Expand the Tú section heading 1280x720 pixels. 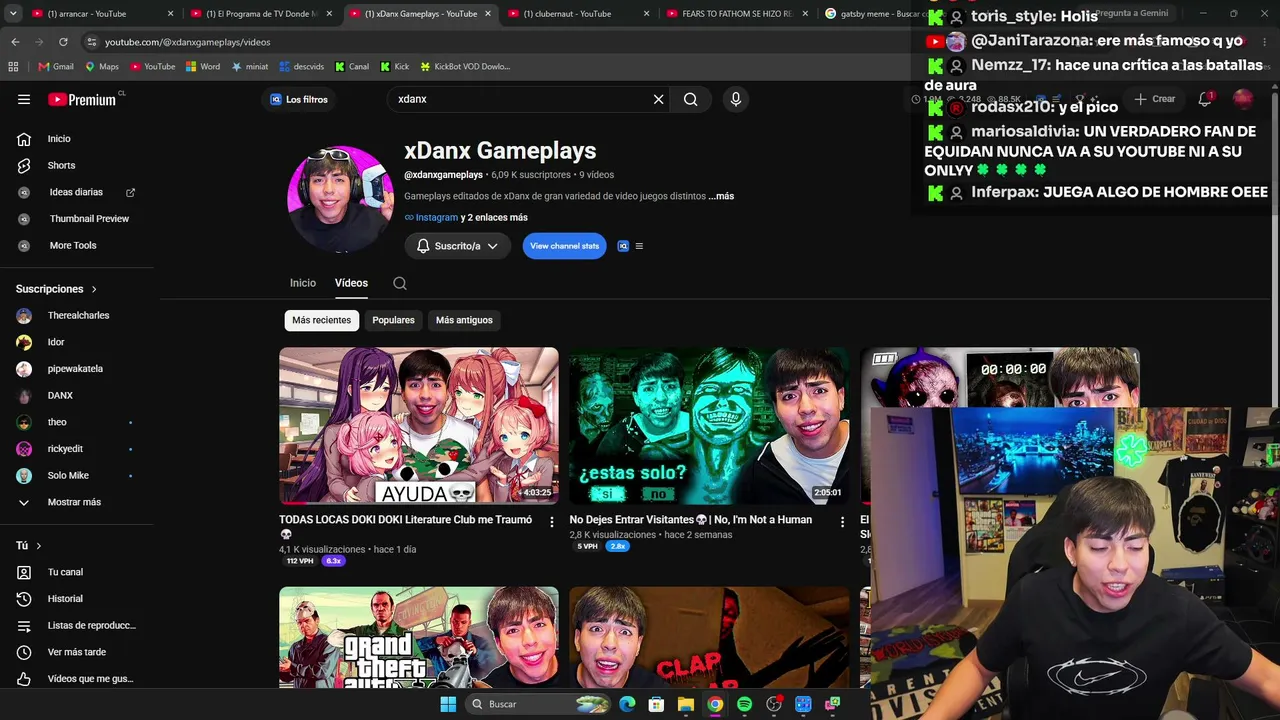(29, 546)
